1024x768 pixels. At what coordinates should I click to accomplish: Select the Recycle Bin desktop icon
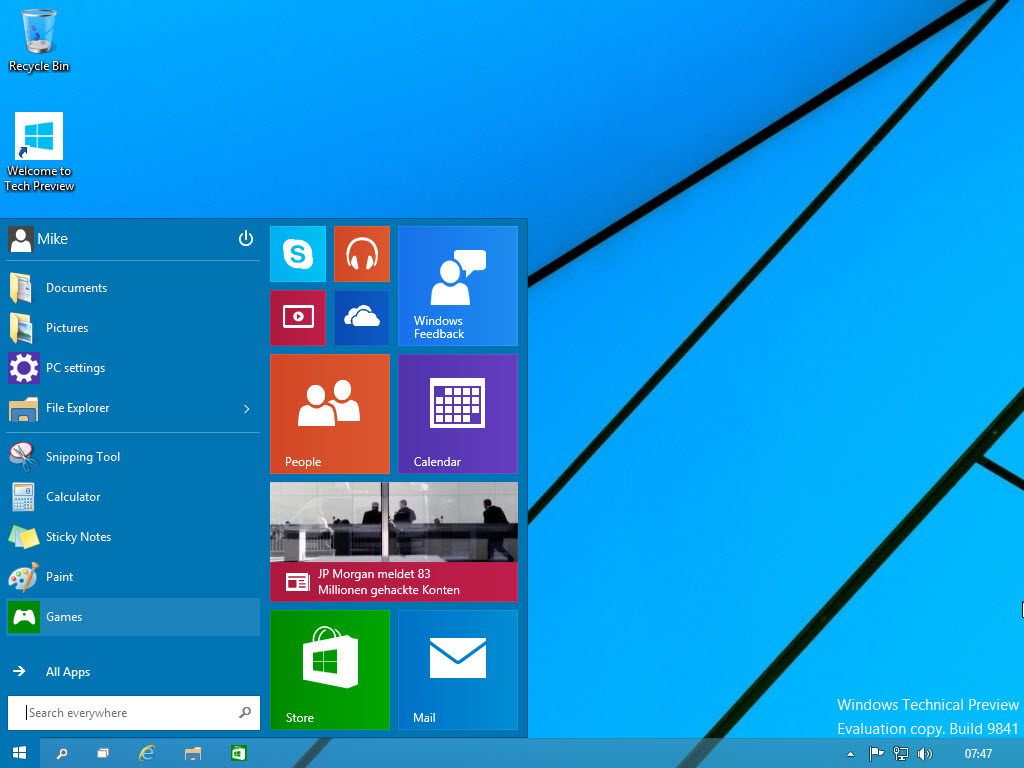(39, 40)
